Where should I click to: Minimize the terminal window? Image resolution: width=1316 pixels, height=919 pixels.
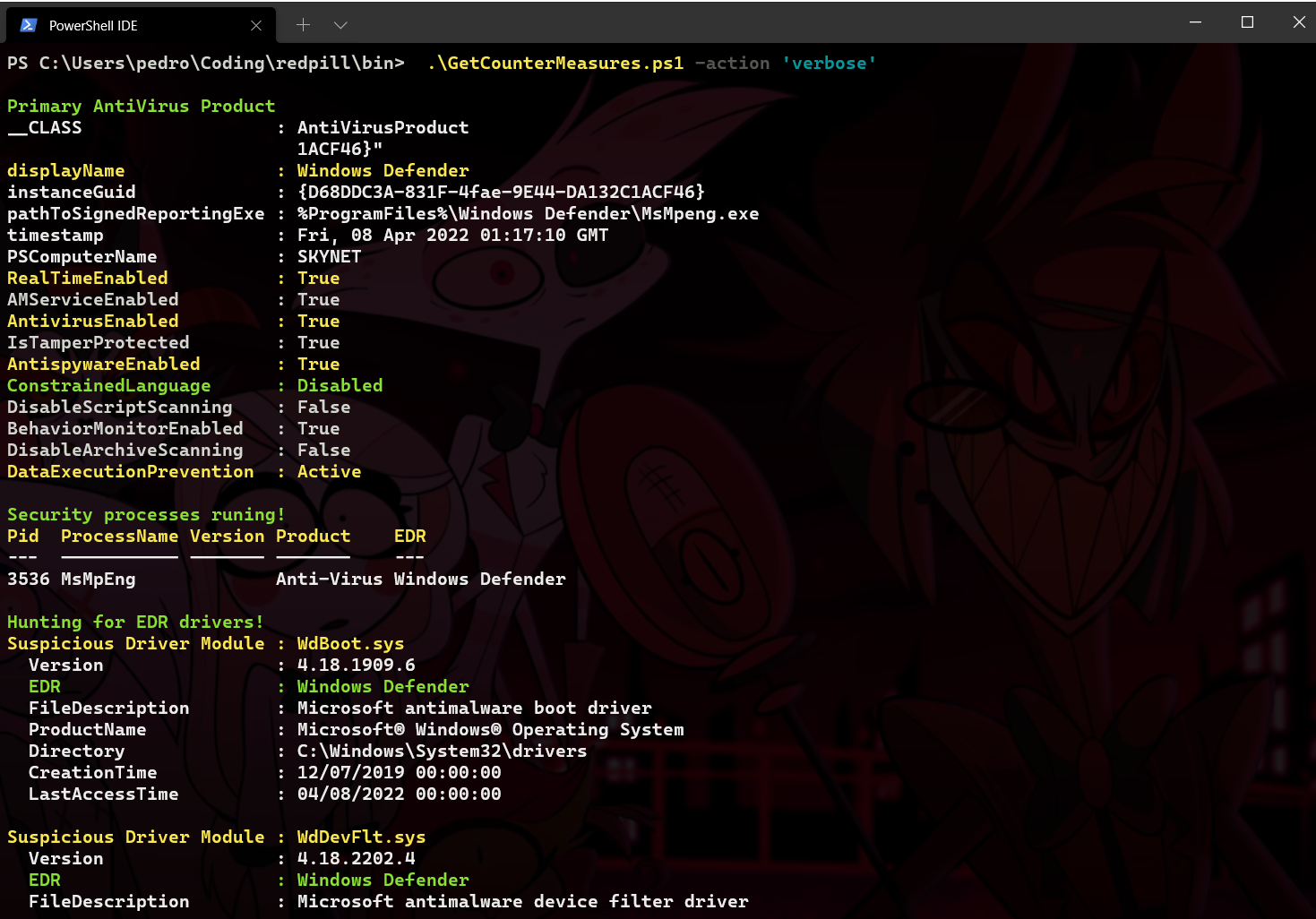click(1195, 21)
